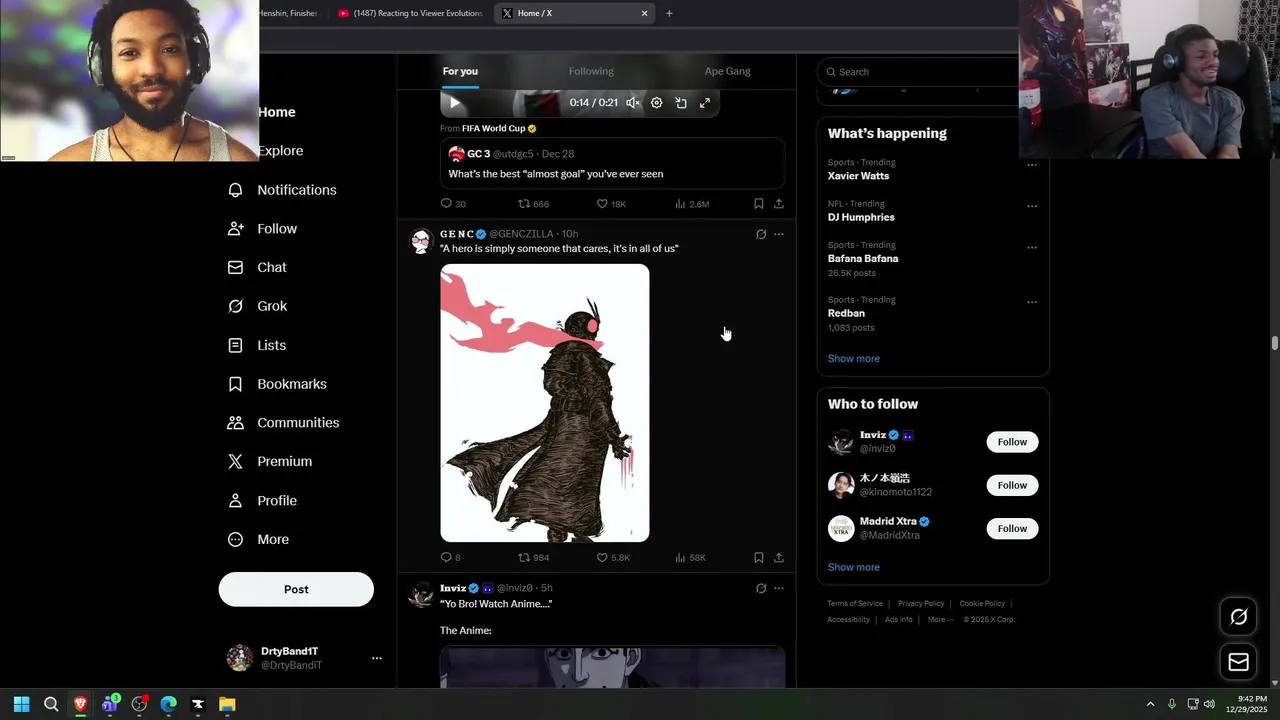1280x720 pixels.
Task: Repost the GC 3 tweet
Action: (533, 204)
